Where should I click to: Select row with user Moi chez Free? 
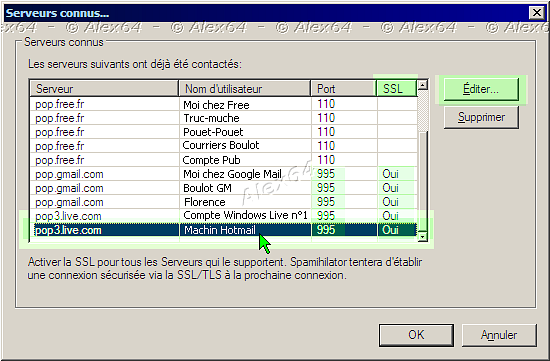pos(223,104)
